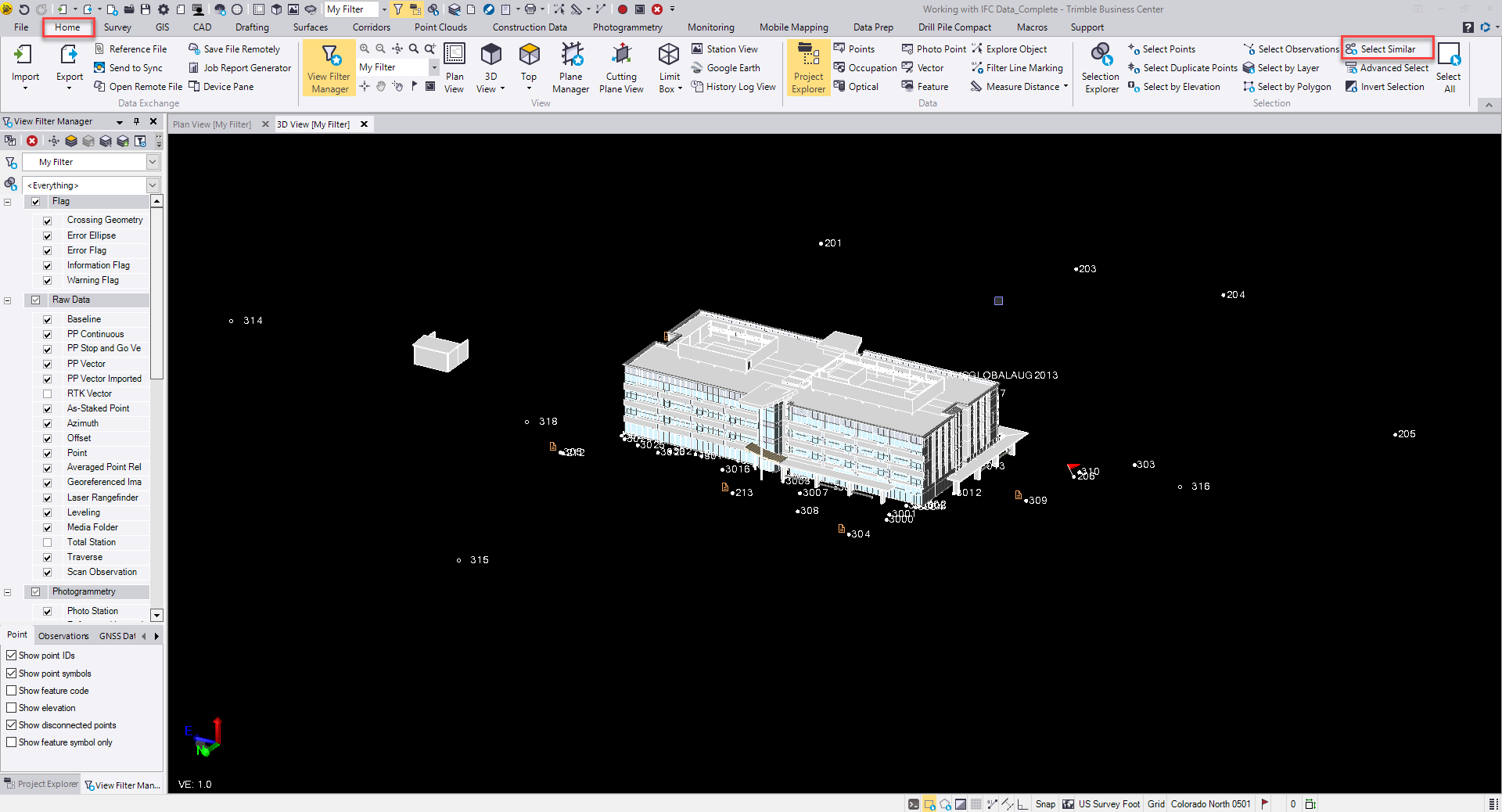This screenshot has height=812, width=1502.
Task: Enable the RTK Vector checkbox
Action: point(47,393)
